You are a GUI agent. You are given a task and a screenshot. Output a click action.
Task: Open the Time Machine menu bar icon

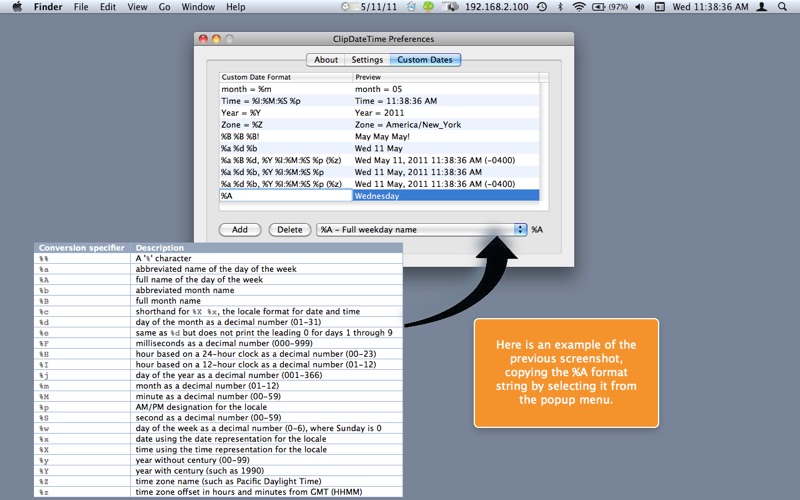pyautogui.click(x=542, y=7)
